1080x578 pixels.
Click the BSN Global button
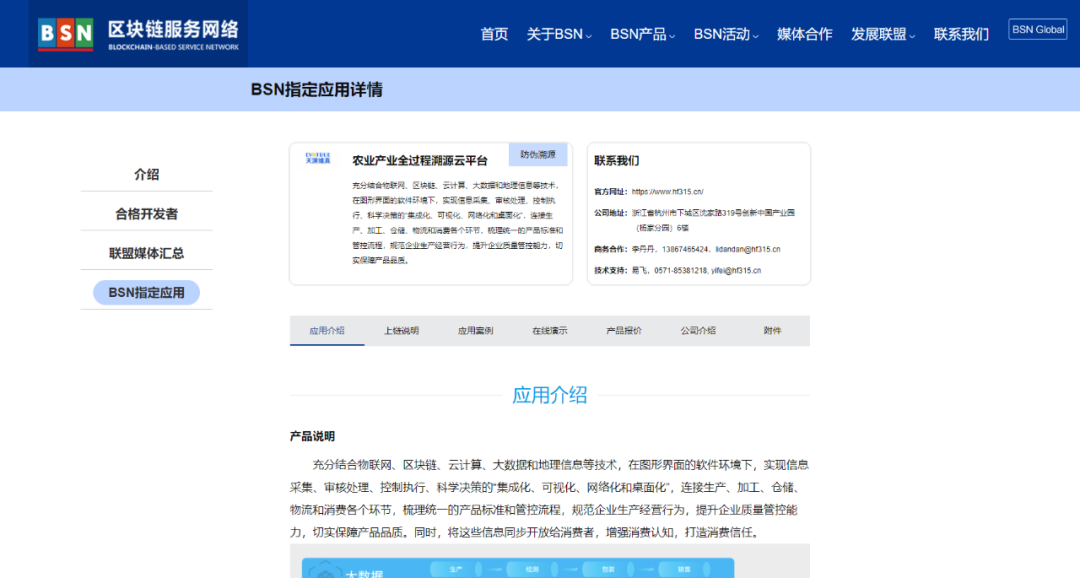click(1037, 30)
